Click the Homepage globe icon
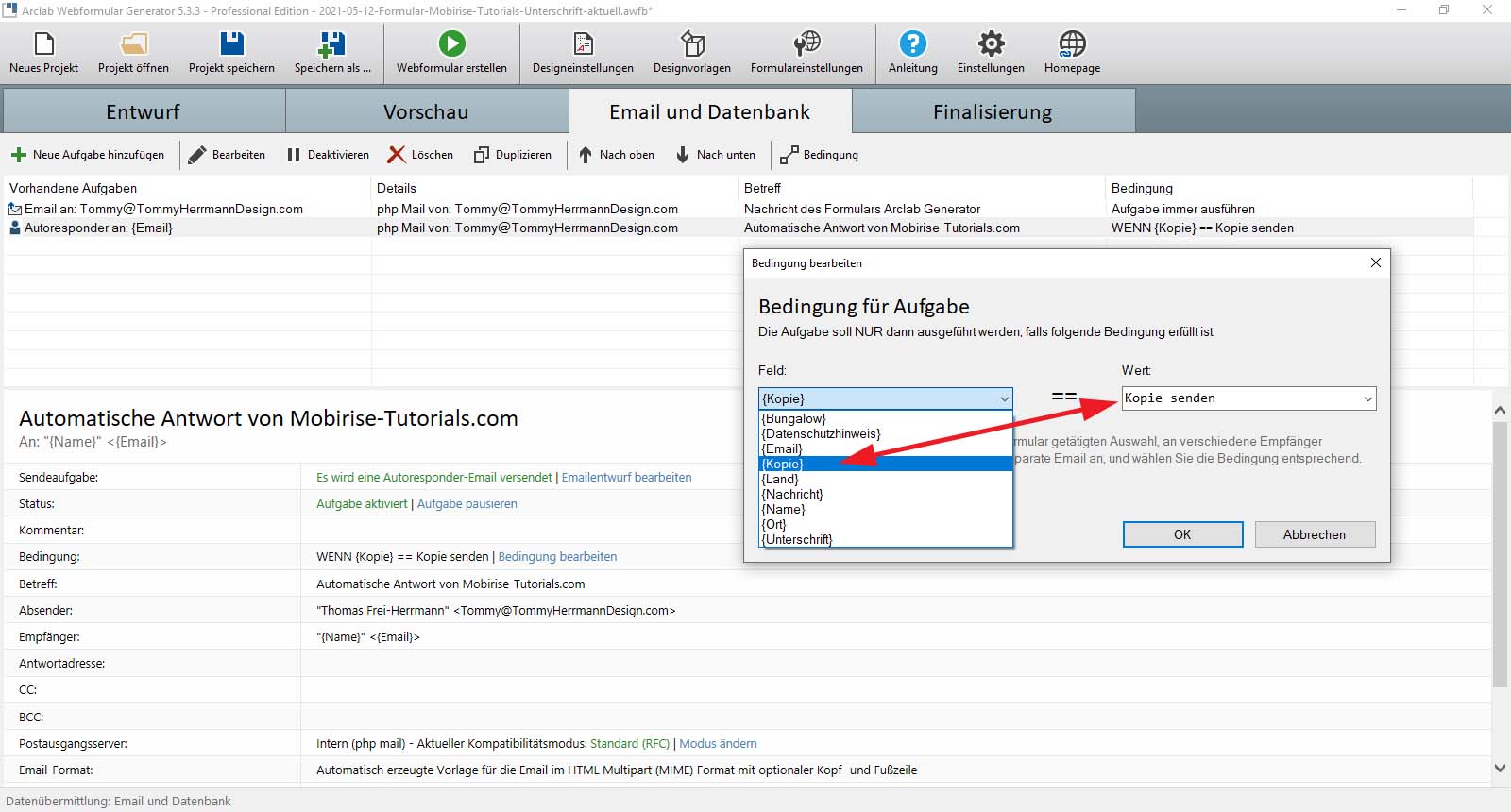1511x812 pixels. pyautogui.click(x=1072, y=44)
